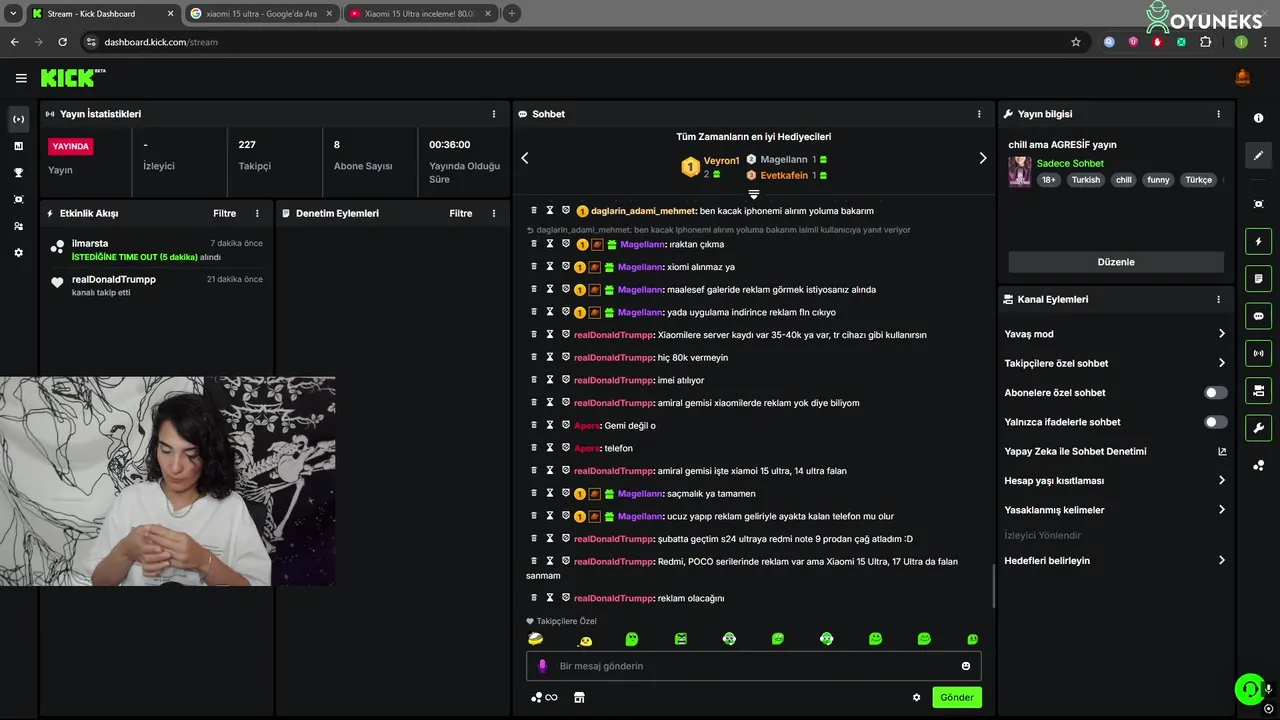
Task: Open the emoji picker in message box
Action: click(966, 666)
